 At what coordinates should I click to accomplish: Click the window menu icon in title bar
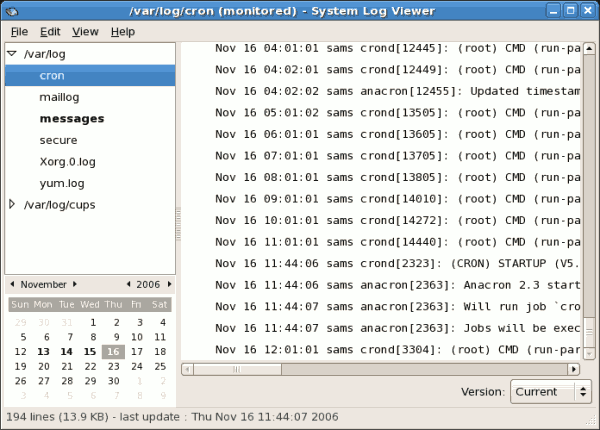click(x=12, y=10)
